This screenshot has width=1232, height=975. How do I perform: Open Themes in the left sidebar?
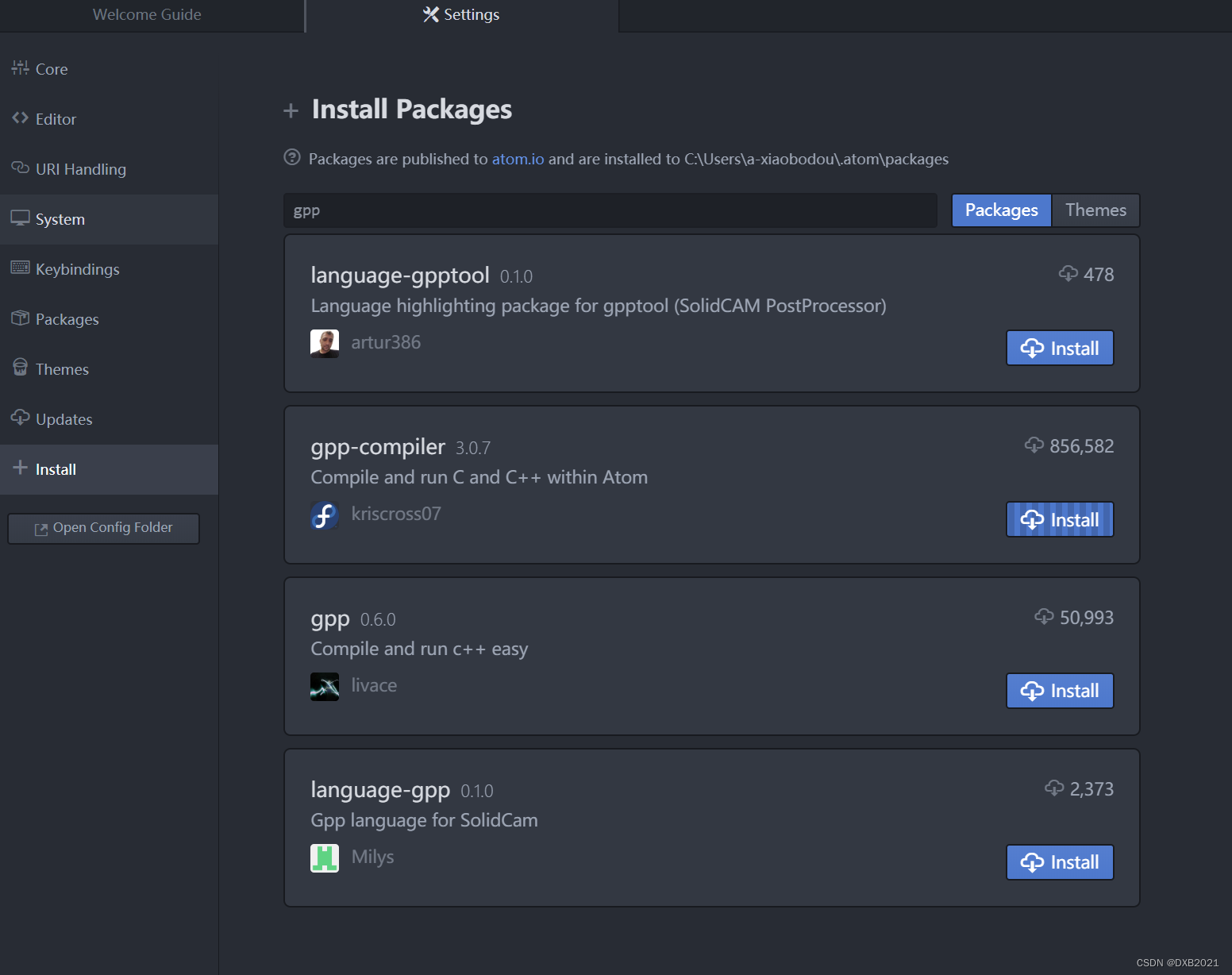[x=109, y=369]
